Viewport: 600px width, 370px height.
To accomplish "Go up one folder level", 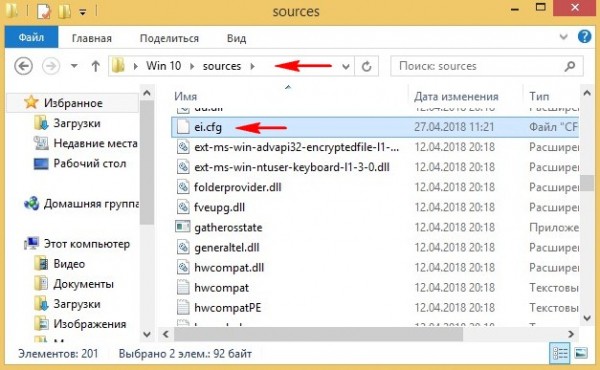I will pos(96,66).
